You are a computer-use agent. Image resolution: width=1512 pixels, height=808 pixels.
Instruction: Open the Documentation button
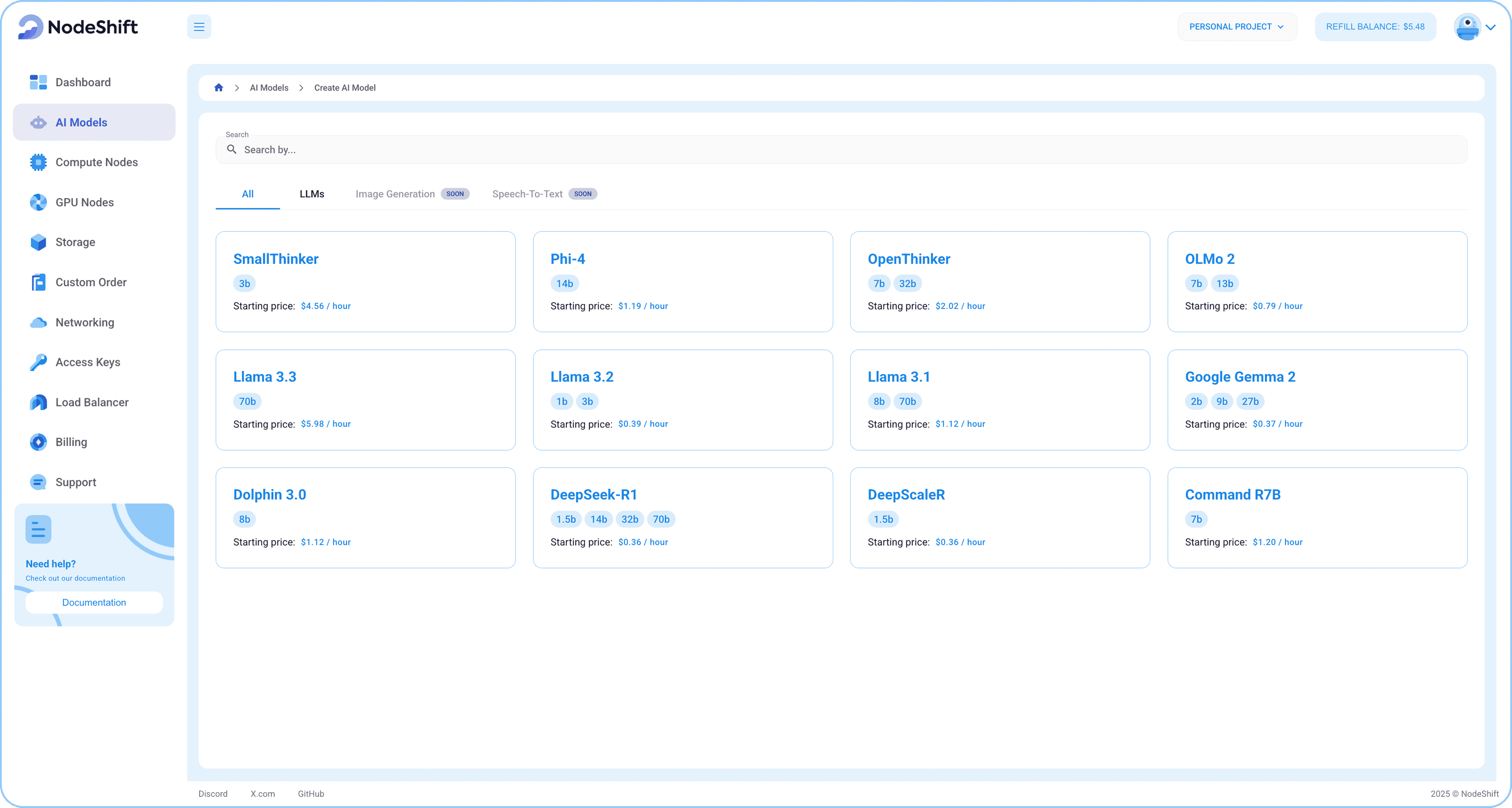[x=94, y=603]
